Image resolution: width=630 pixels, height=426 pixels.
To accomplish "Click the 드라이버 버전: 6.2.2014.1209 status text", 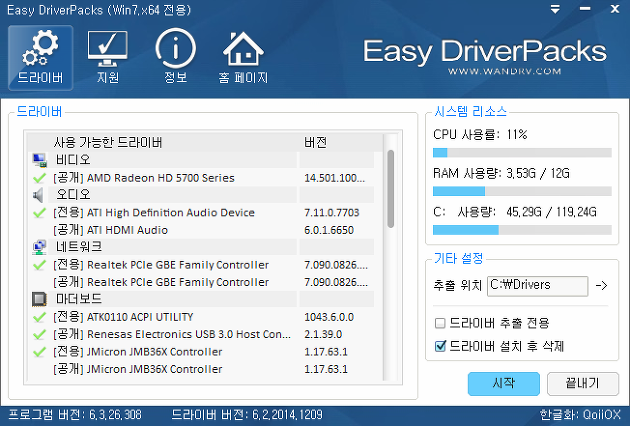I will pyautogui.click(x=247, y=415).
